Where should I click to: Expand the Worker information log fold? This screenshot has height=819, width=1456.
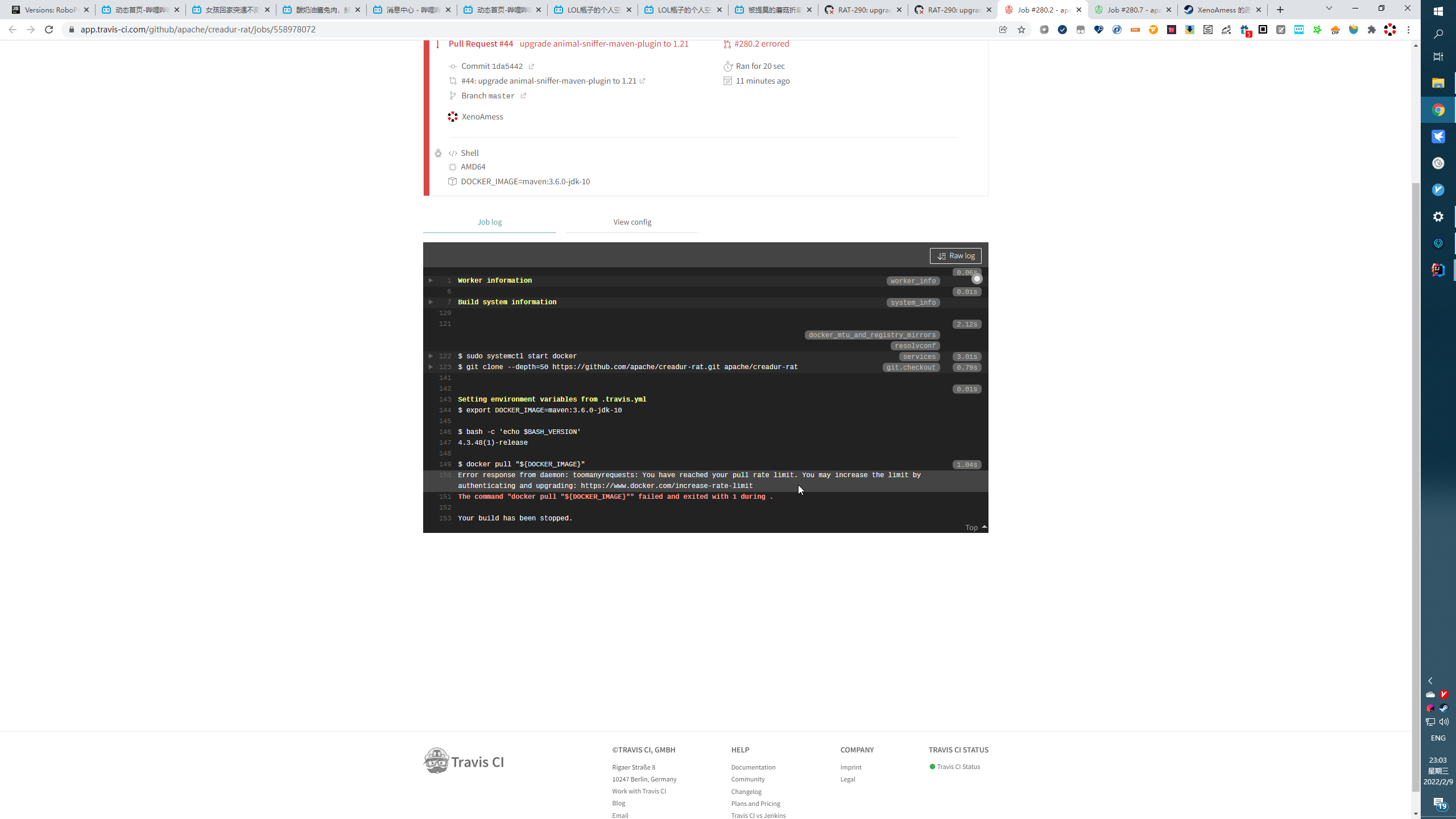(x=431, y=280)
